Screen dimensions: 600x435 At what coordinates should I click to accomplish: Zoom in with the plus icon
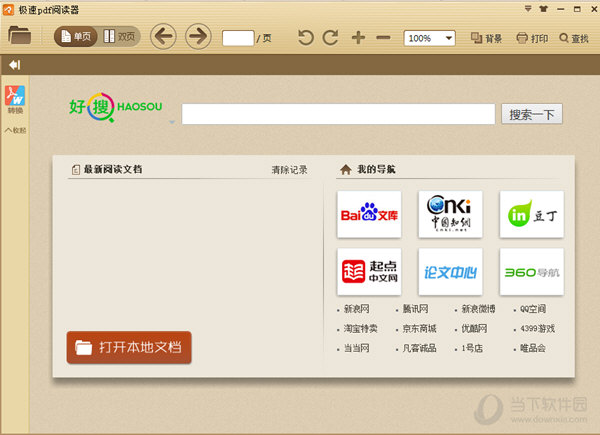[x=359, y=37]
